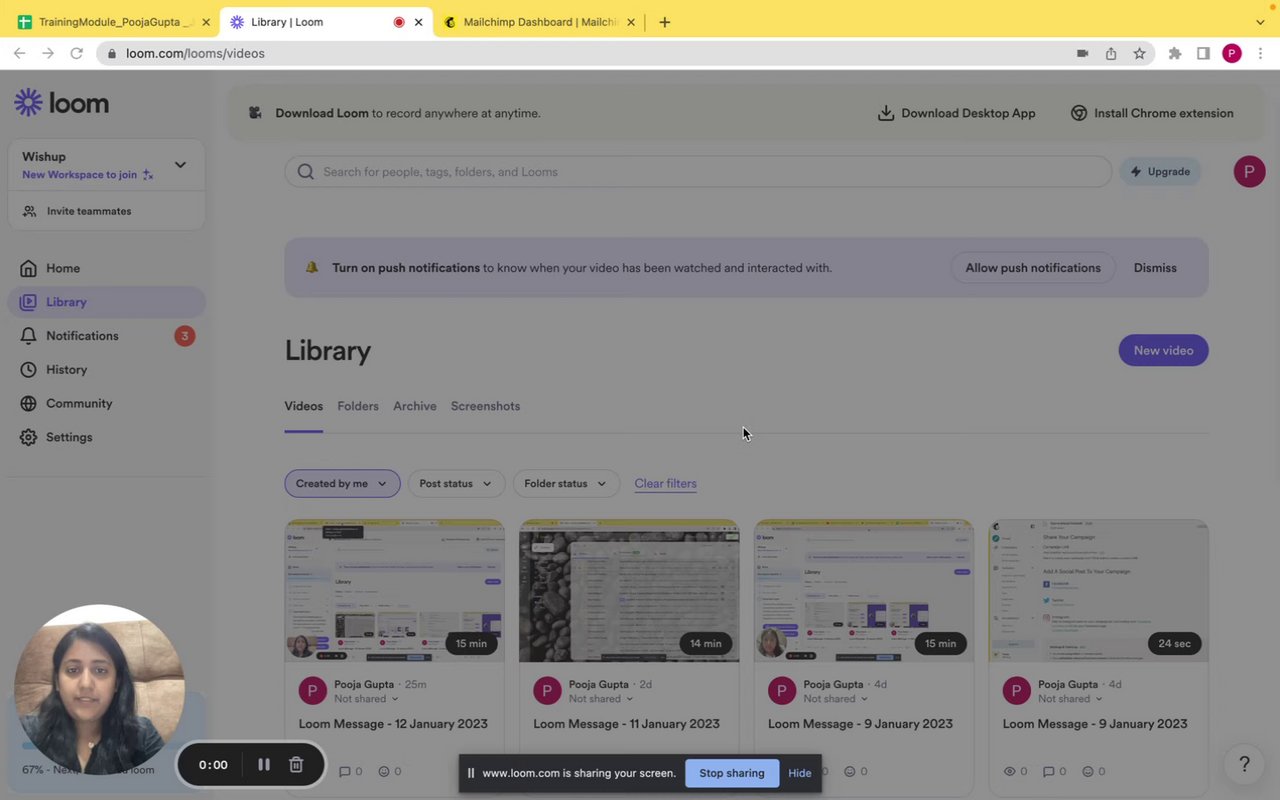1280x800 pixels.
Task: Hide the screen sharing bar
Action: tap(799, 773)
